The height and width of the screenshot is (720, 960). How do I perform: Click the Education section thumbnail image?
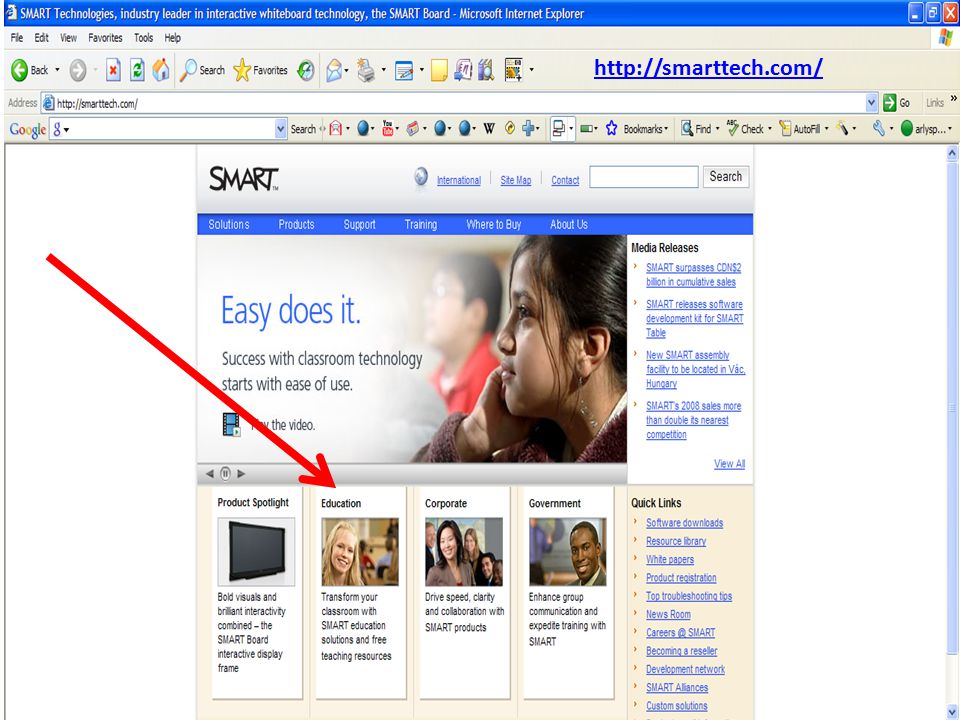[x=360, y=552]
